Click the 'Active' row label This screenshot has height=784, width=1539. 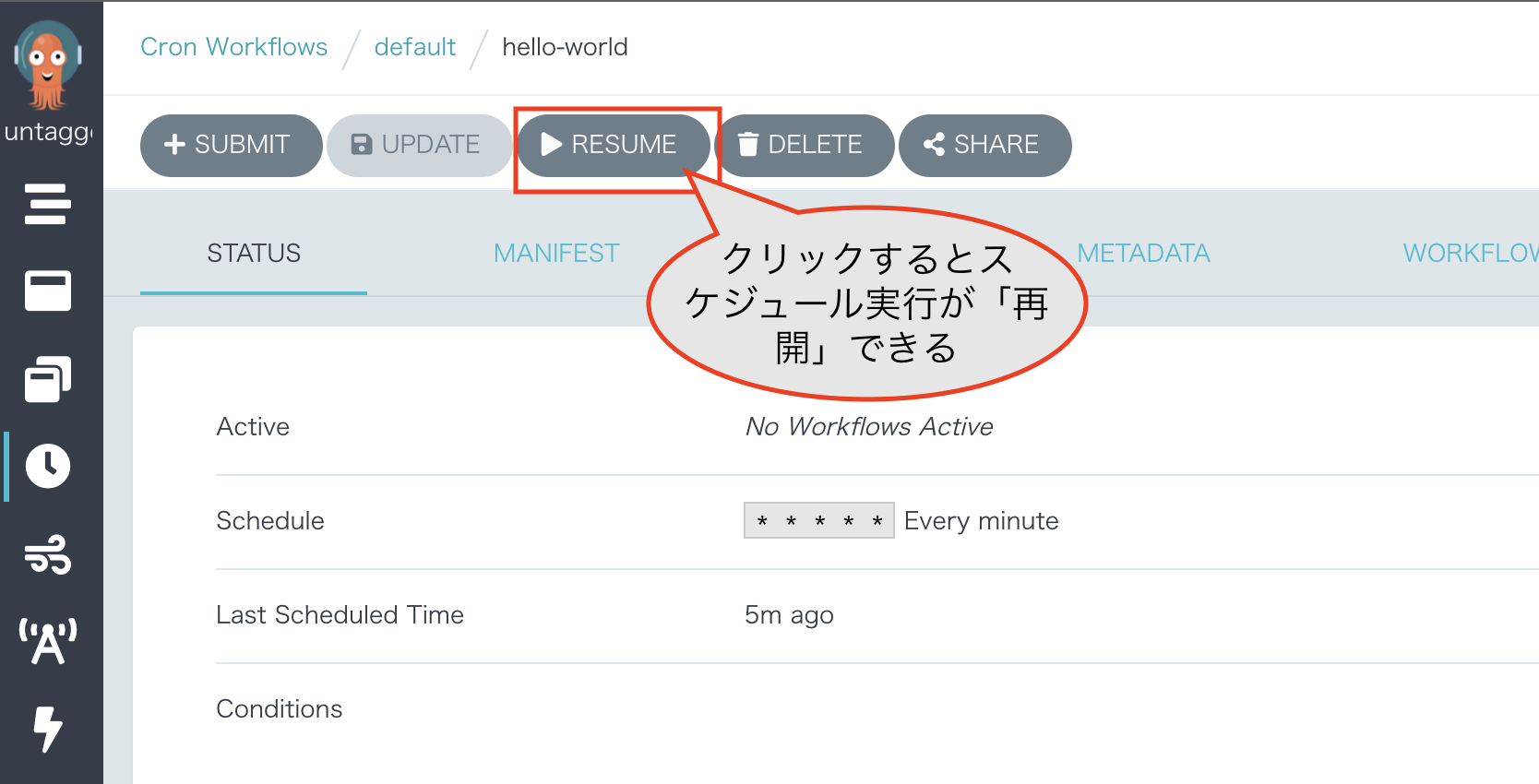pos(253,426)
